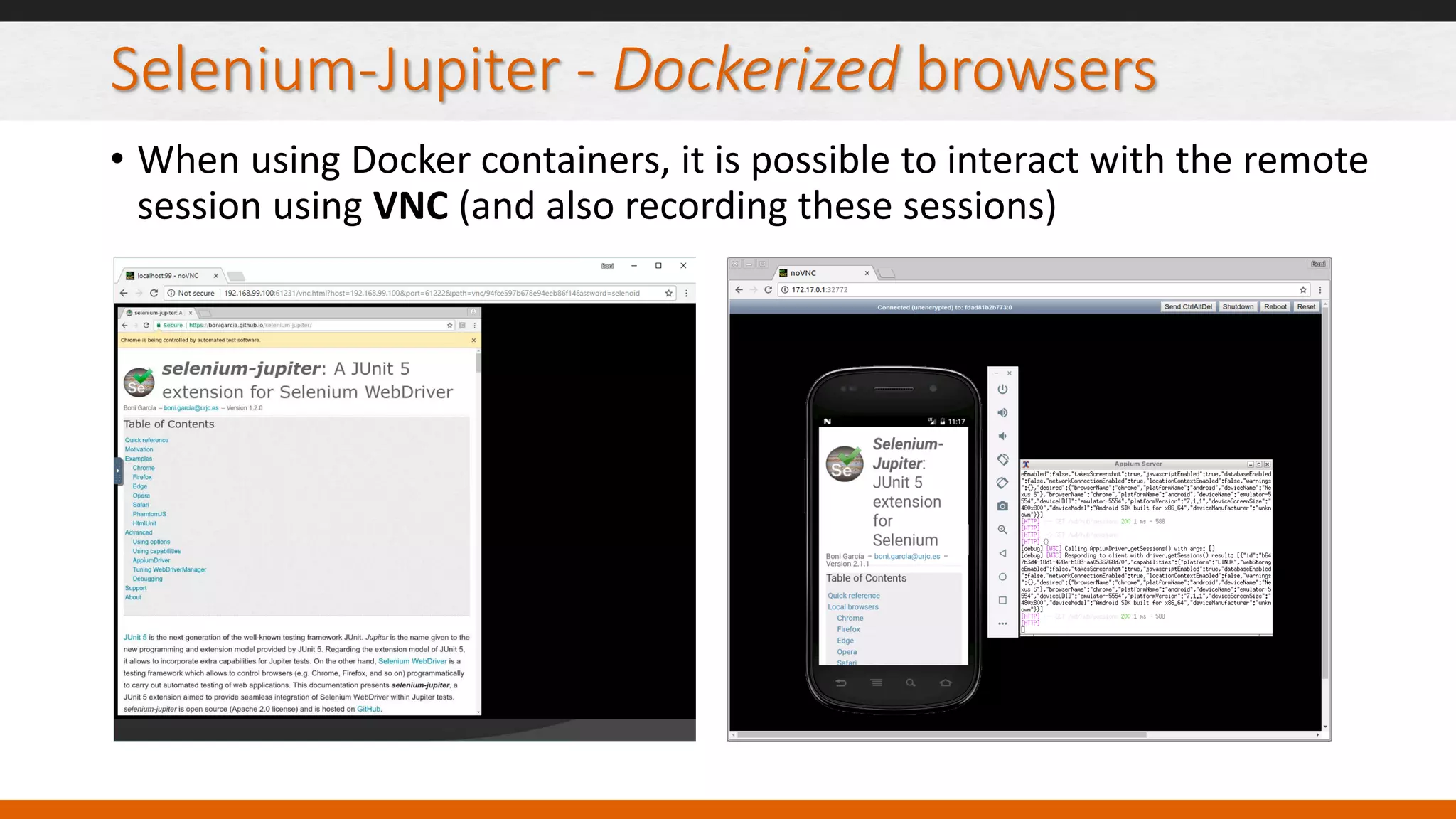Click the noVNC Shutdown button

tap(1238, 306)
